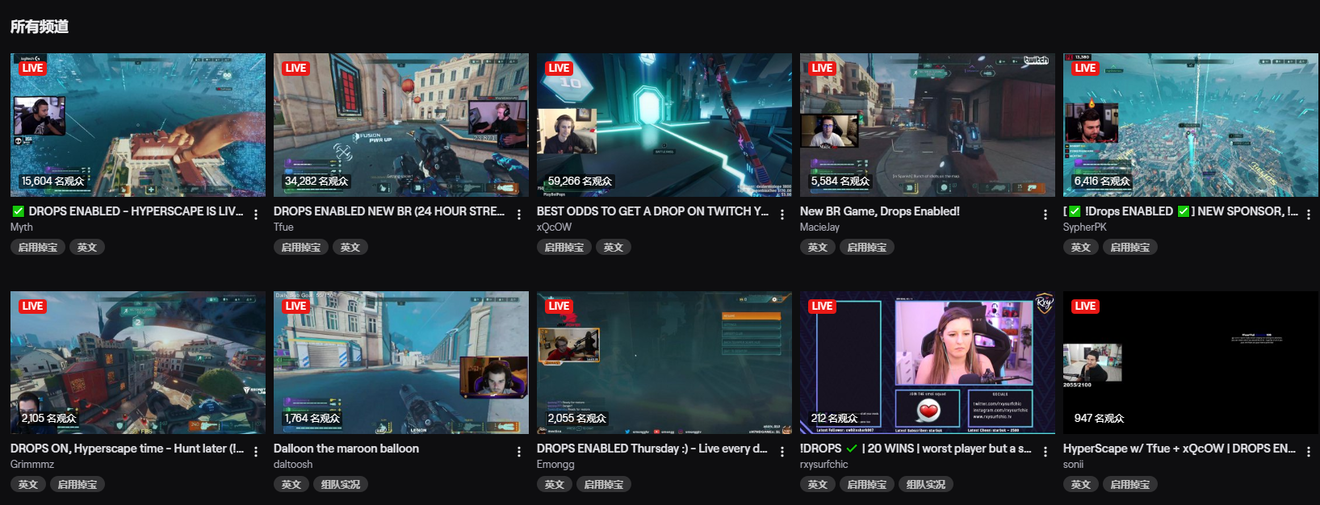Open title 'DROPS ENABLED - HYPERSCAPE IS LIV...'

(127, 212)
